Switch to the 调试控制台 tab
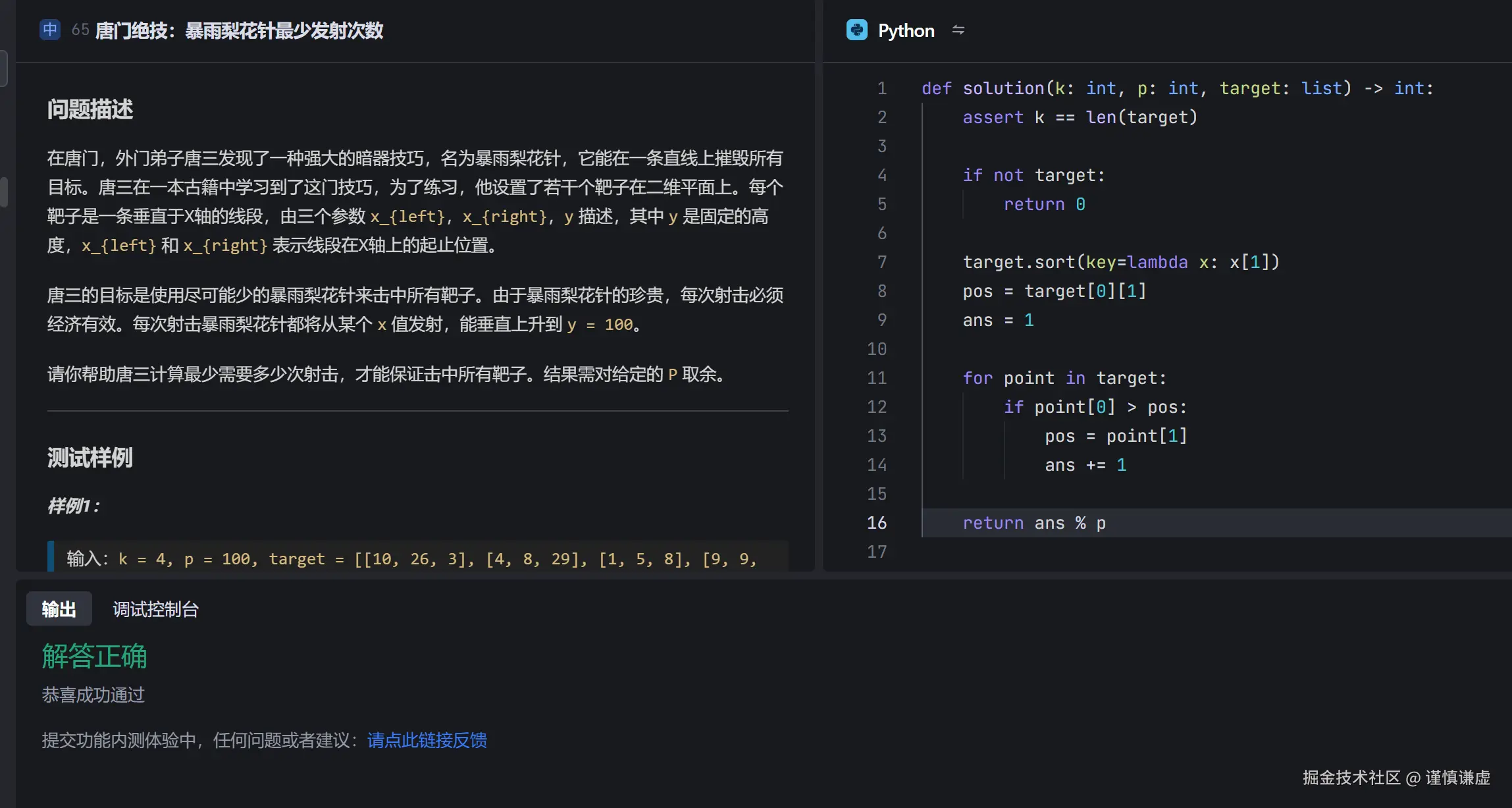The height and width of the screenshot is (808, 1512). pyautogui.click(x=156, y=608)
